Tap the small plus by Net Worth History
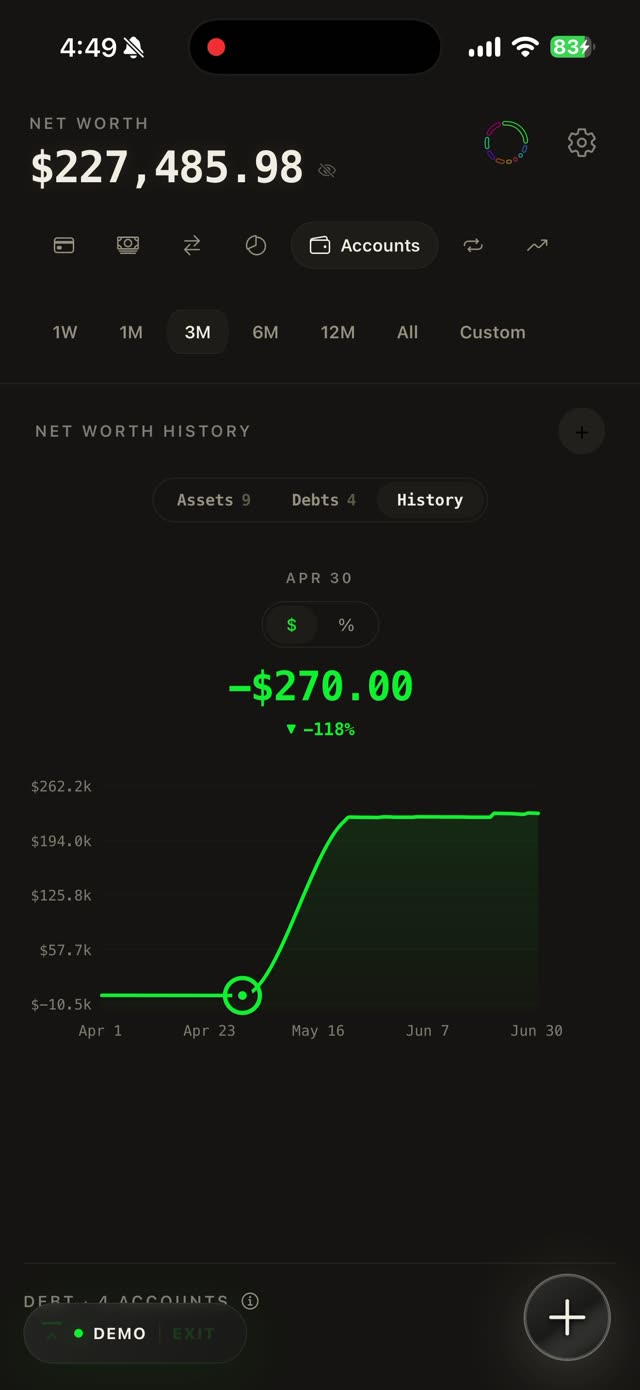 click(581, 432)
